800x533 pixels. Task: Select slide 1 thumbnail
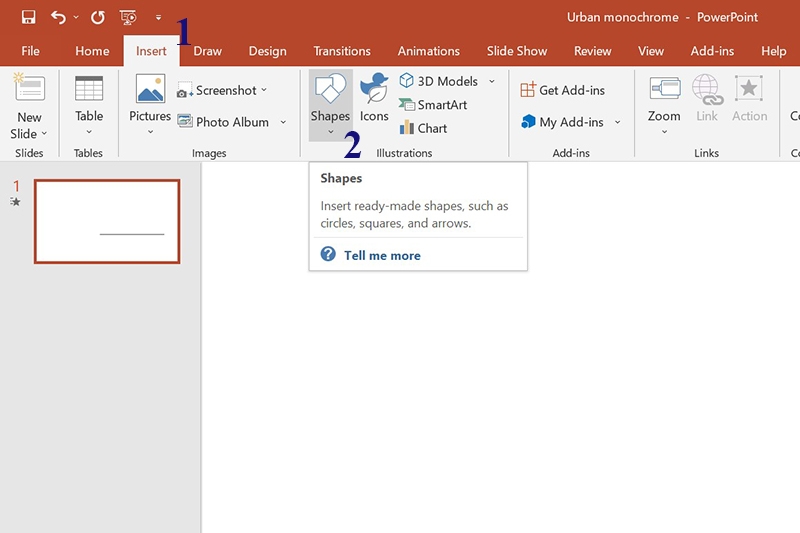(107, 221)
